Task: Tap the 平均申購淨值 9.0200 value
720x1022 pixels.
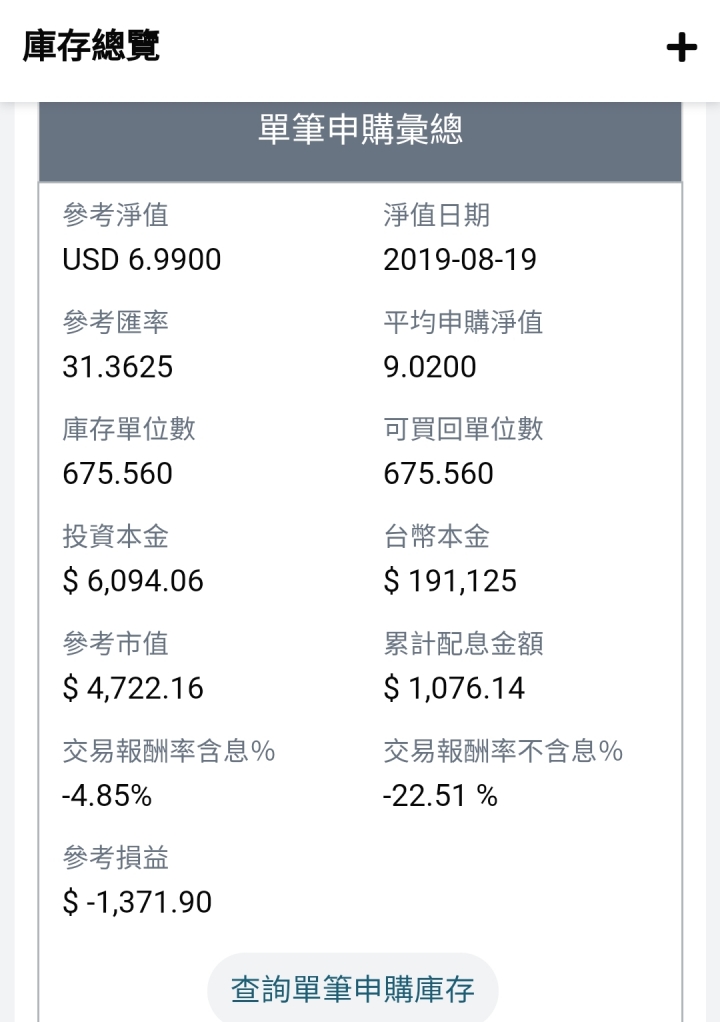Action: [430, 367]
